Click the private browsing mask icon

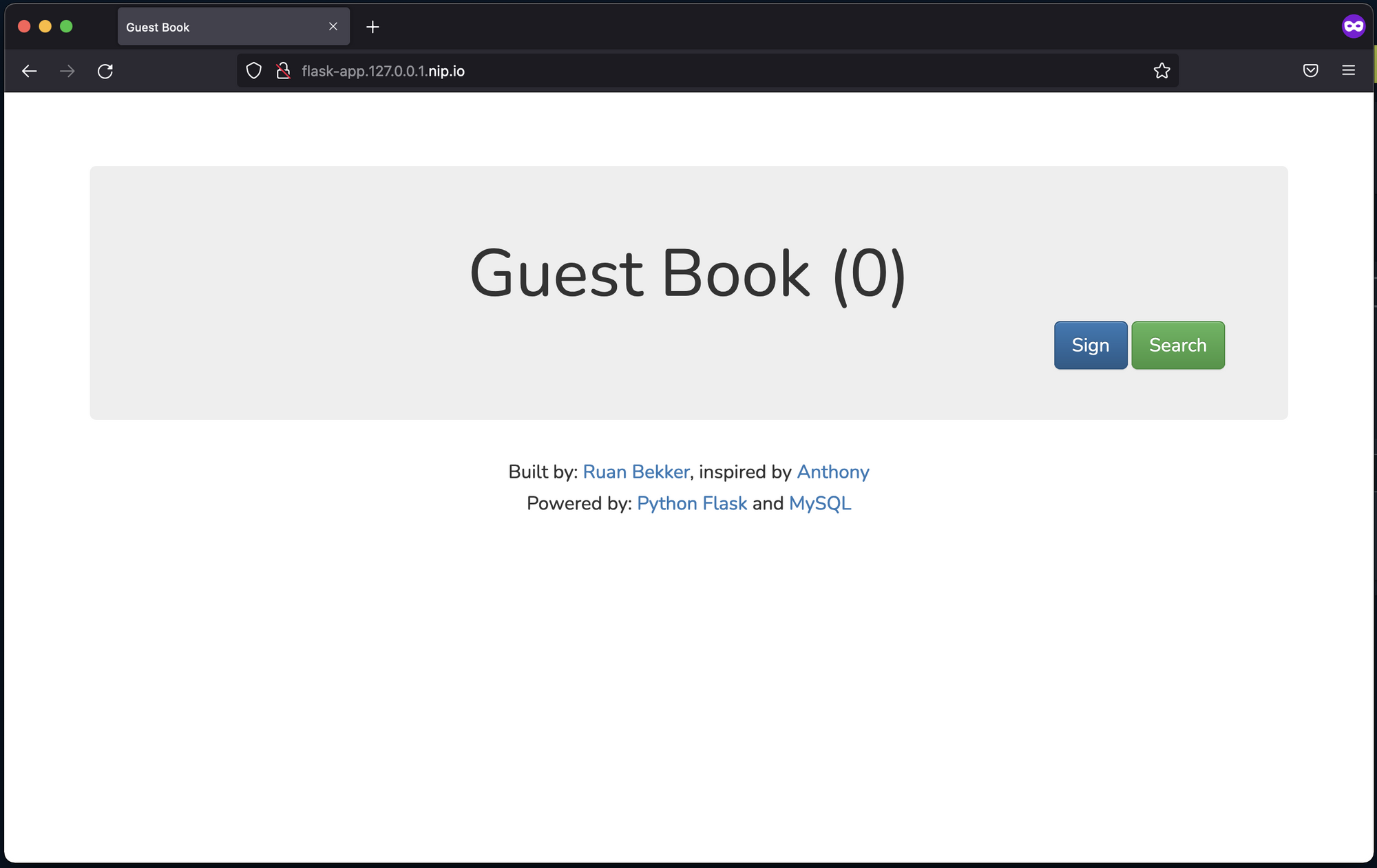click(1353, 27)
